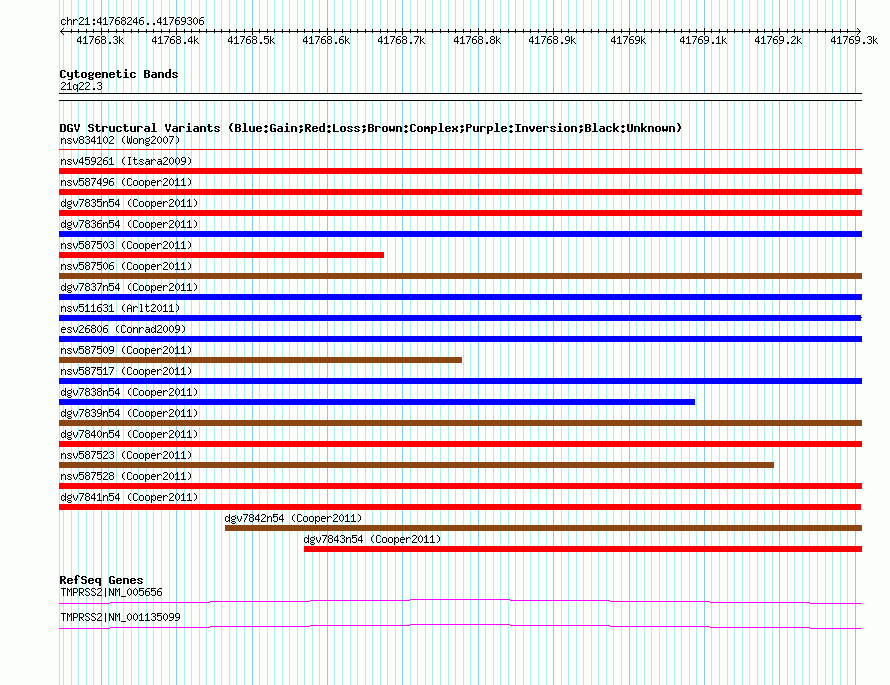
Task: Open TMPRSS2|NM_001135099 gene label
Action: click(x=120, y=617)
